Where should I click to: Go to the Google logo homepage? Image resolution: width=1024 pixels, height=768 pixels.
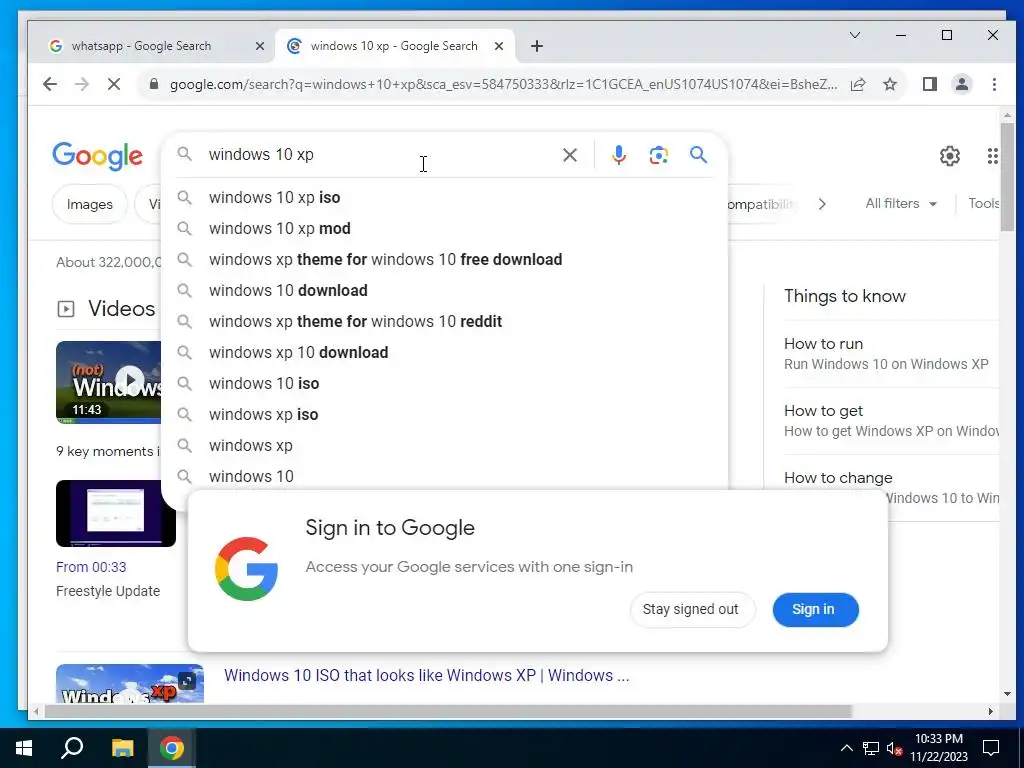(97, 156)
